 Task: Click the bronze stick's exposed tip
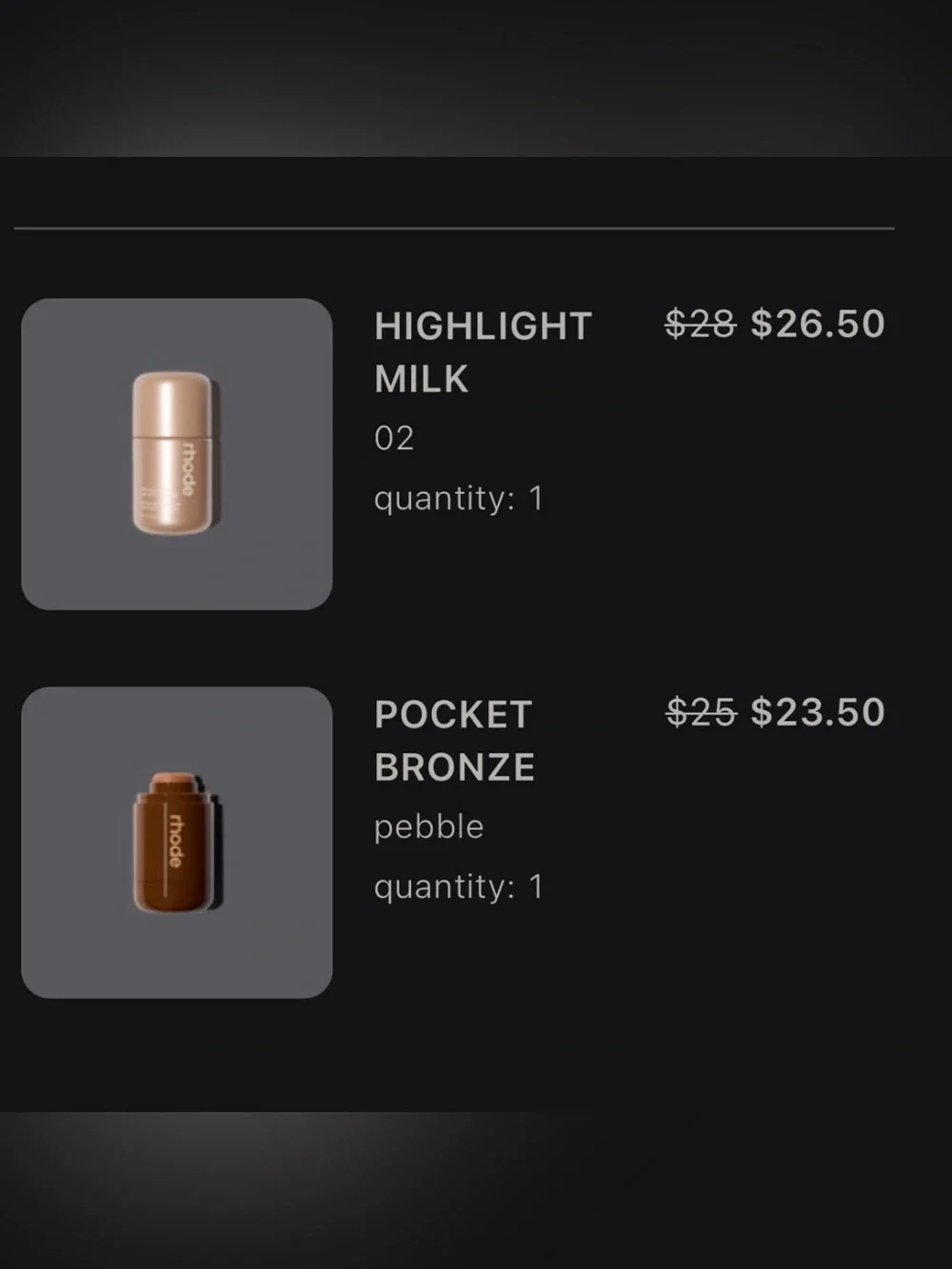[x=173, y=782]
